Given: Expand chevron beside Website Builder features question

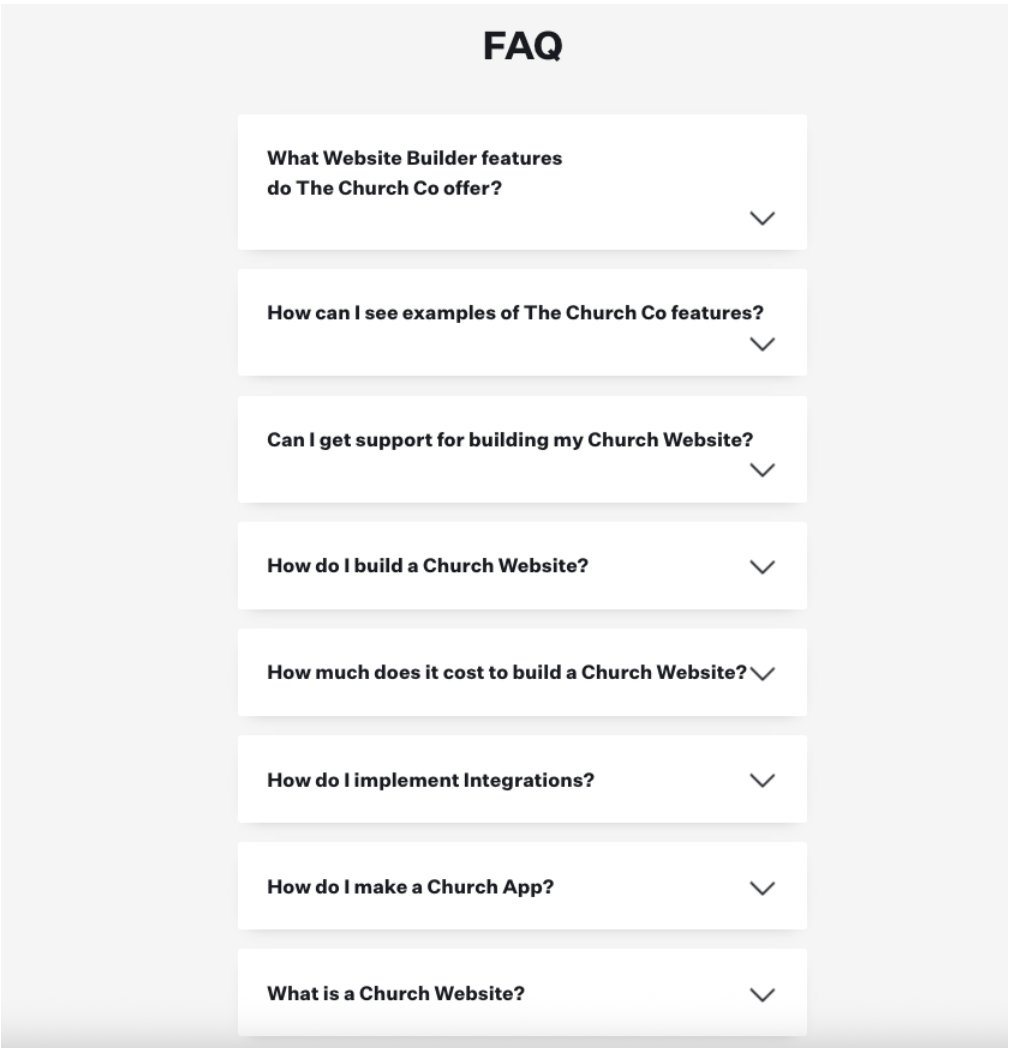Looking at the screenshot, I should (762, 218).
